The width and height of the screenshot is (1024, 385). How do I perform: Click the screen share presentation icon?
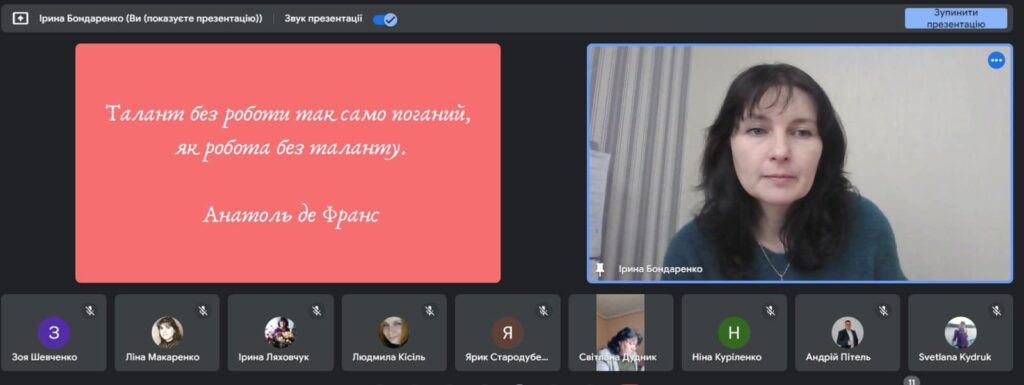[x=20, y=19]
